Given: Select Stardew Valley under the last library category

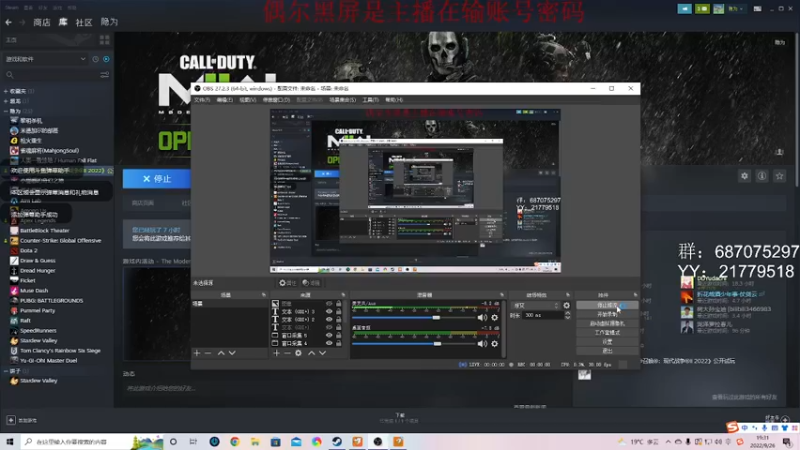Looking at the screenshot, I should pyautogui.click(x=38, y=381).
